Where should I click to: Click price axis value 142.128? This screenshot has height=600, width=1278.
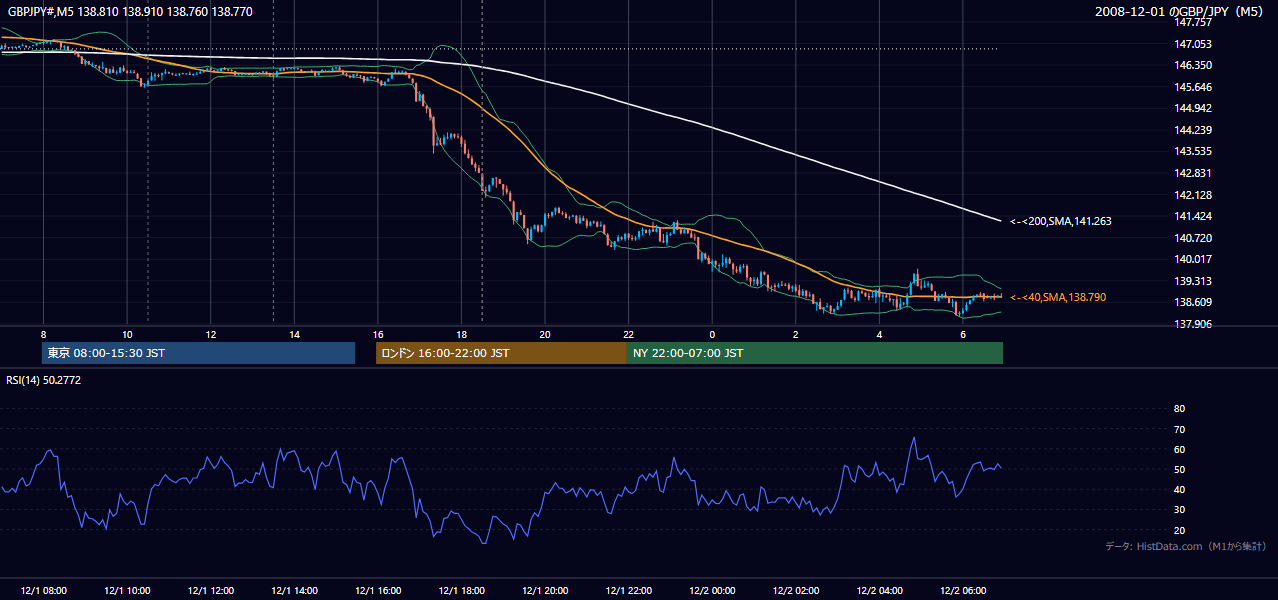click(1192, 195)
